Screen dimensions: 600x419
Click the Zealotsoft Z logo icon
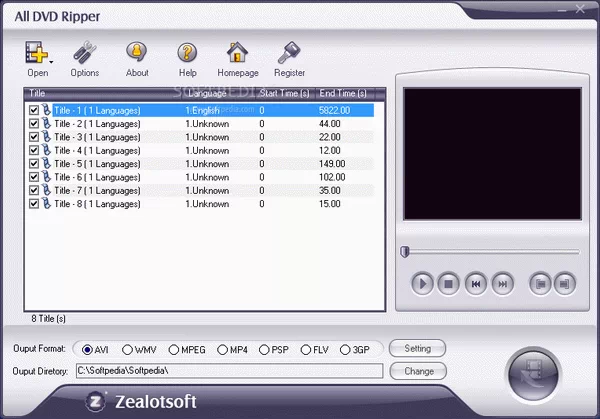96,402
